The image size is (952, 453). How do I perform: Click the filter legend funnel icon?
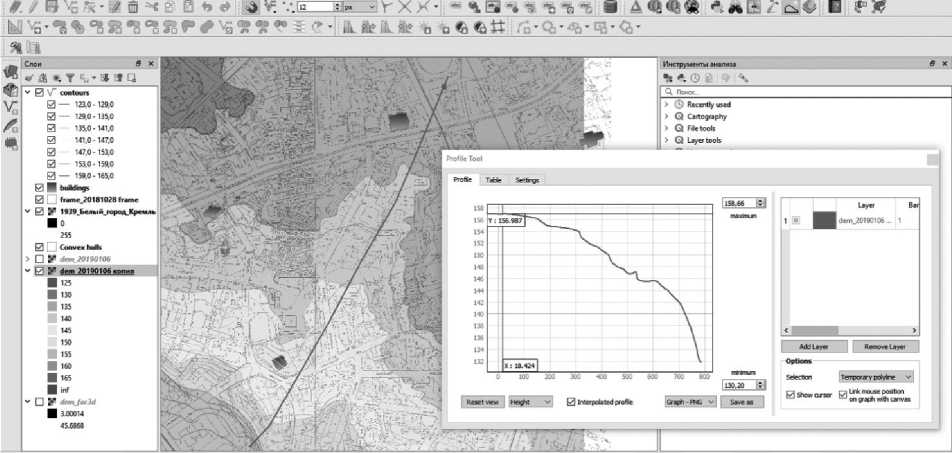pos(71,77)
